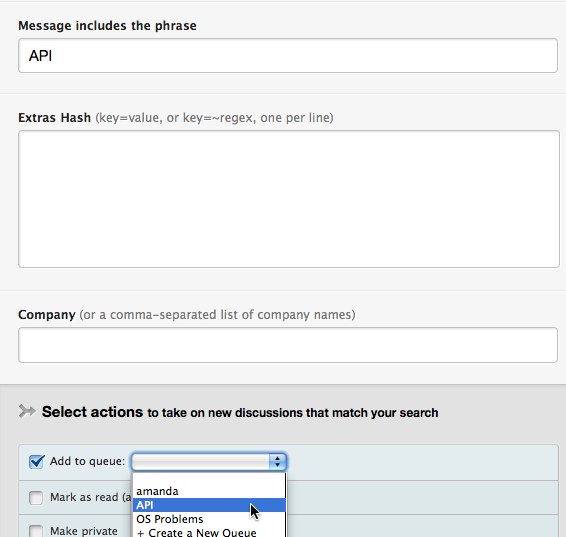Viewport: 566px width, 537px height.
Task: Uncheck the Add to queue checkbox
Action: coord(36,462)
